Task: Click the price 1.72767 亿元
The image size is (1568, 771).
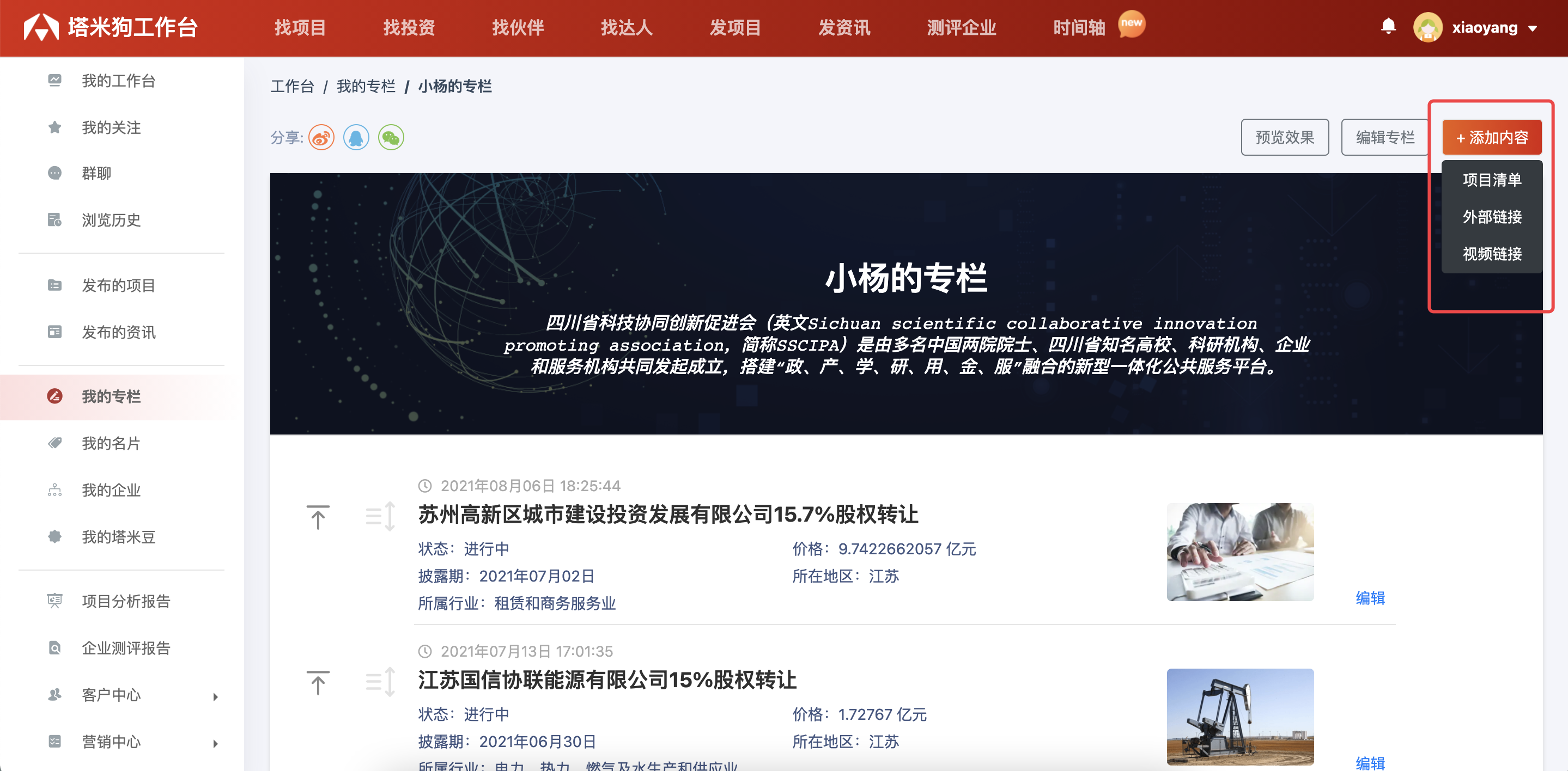Action: point(882,714)
